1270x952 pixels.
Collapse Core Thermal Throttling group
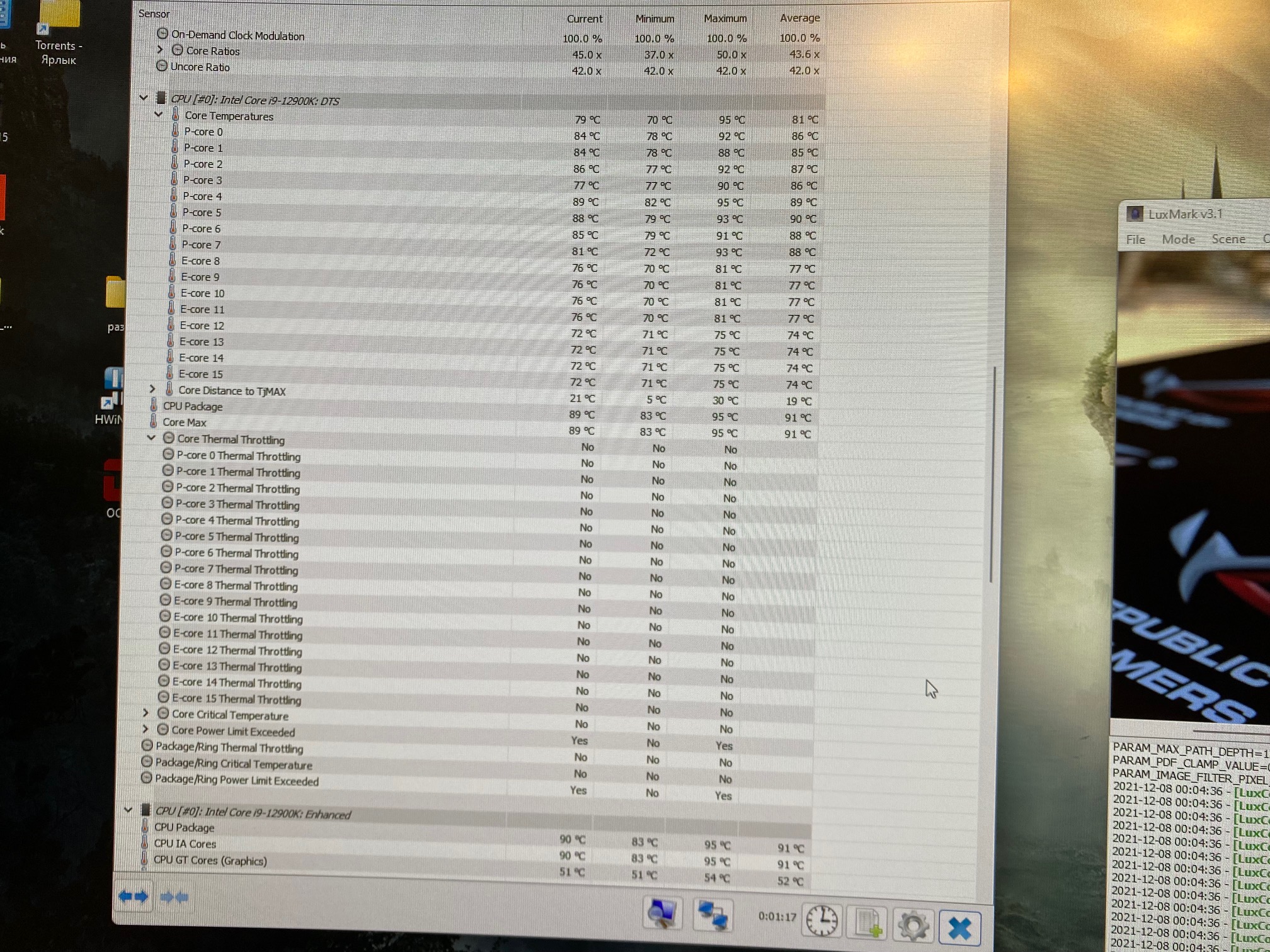151,438
